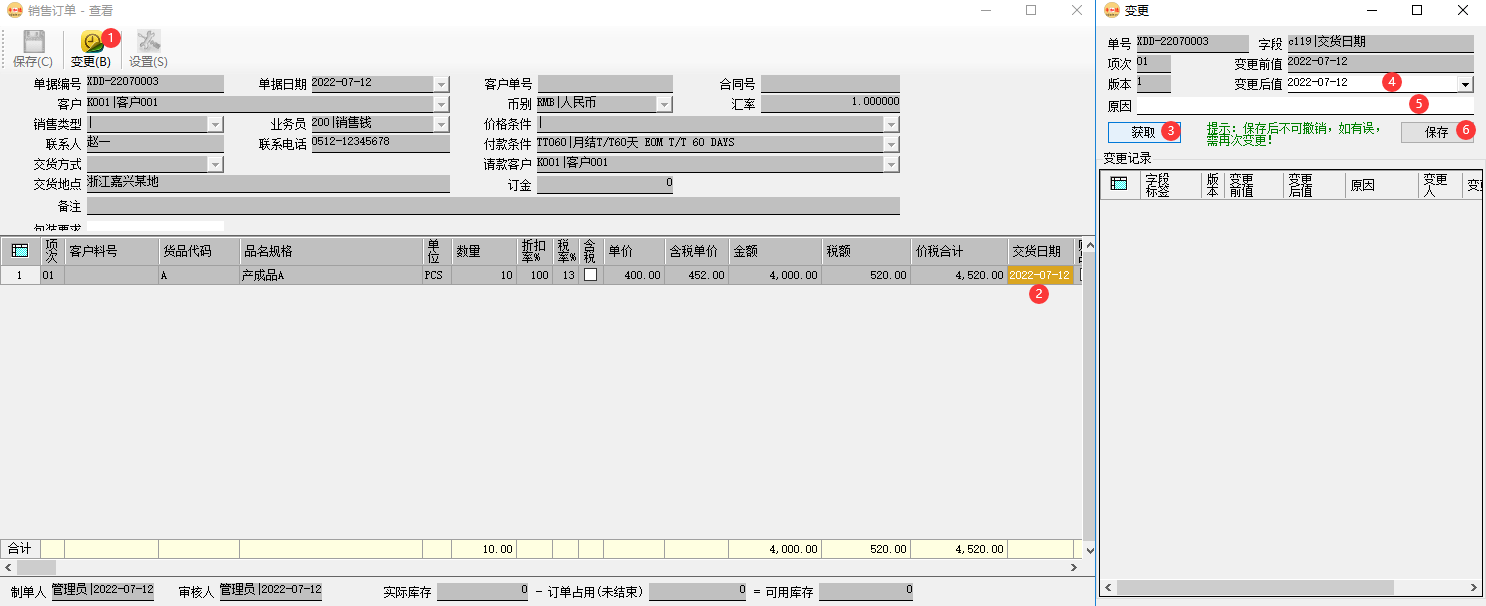Open the 单据日期 date dropdown
The height and width of the screenshot is (606, 1486).
tap(440, 83)
